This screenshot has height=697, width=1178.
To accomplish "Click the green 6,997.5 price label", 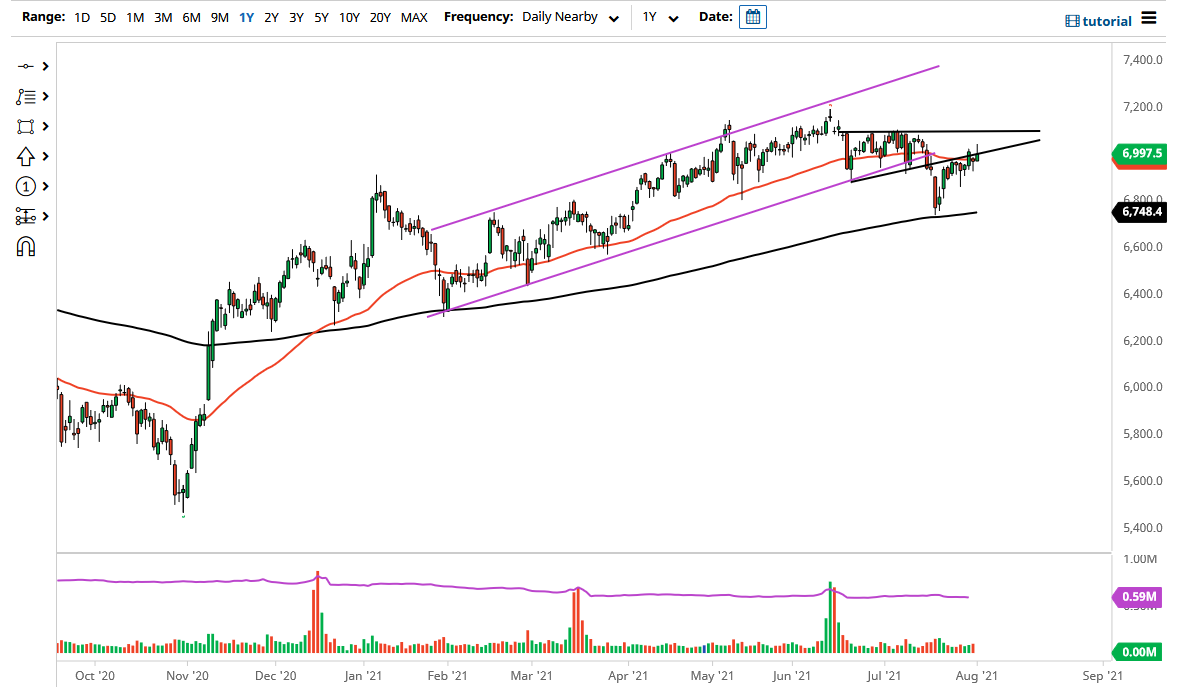I will (x=1139, y=153).
